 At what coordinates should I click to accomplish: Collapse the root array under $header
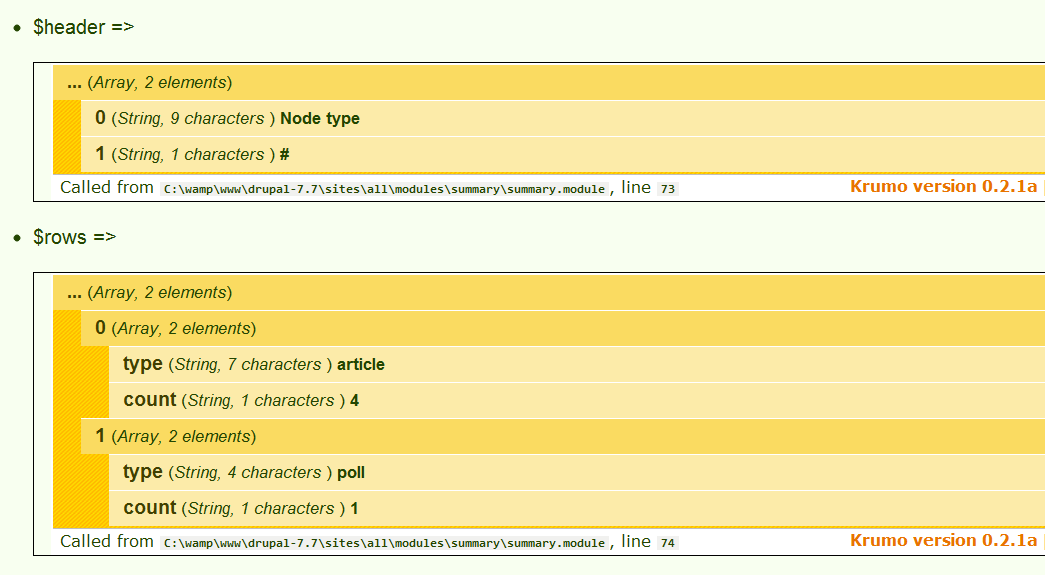click(x=150, y=83)
